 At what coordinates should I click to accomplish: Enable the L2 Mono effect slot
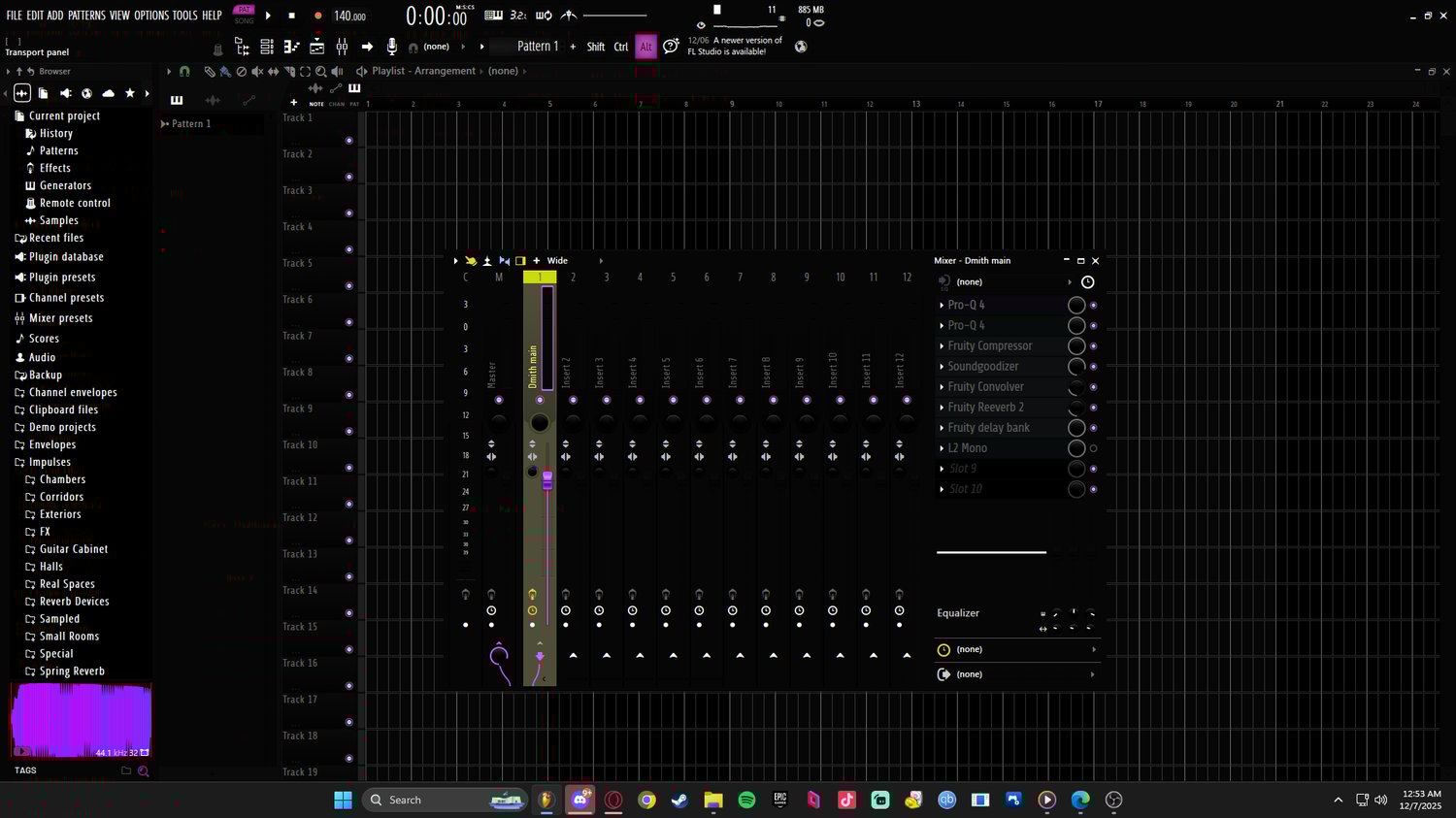(x=1094, y=448)
